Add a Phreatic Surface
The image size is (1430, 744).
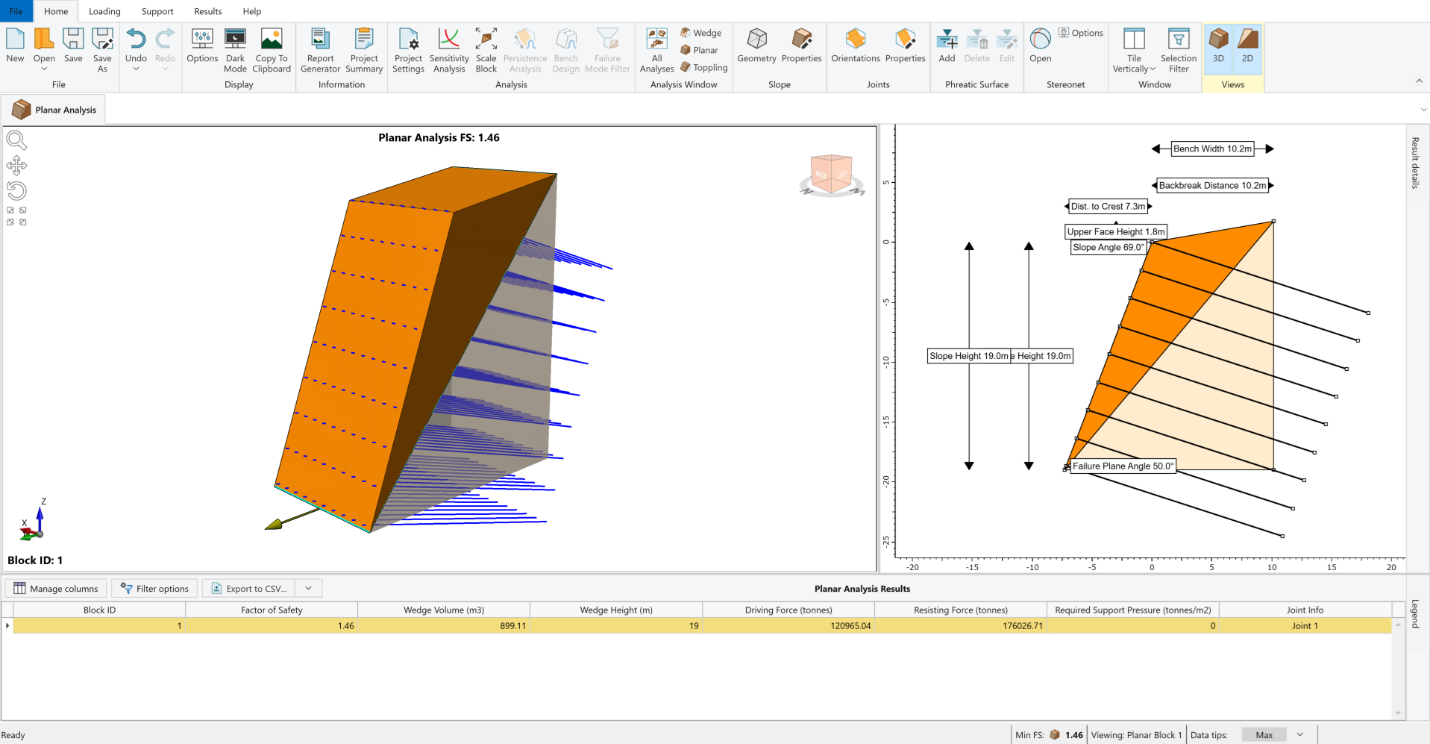click(x=947, y=46)
